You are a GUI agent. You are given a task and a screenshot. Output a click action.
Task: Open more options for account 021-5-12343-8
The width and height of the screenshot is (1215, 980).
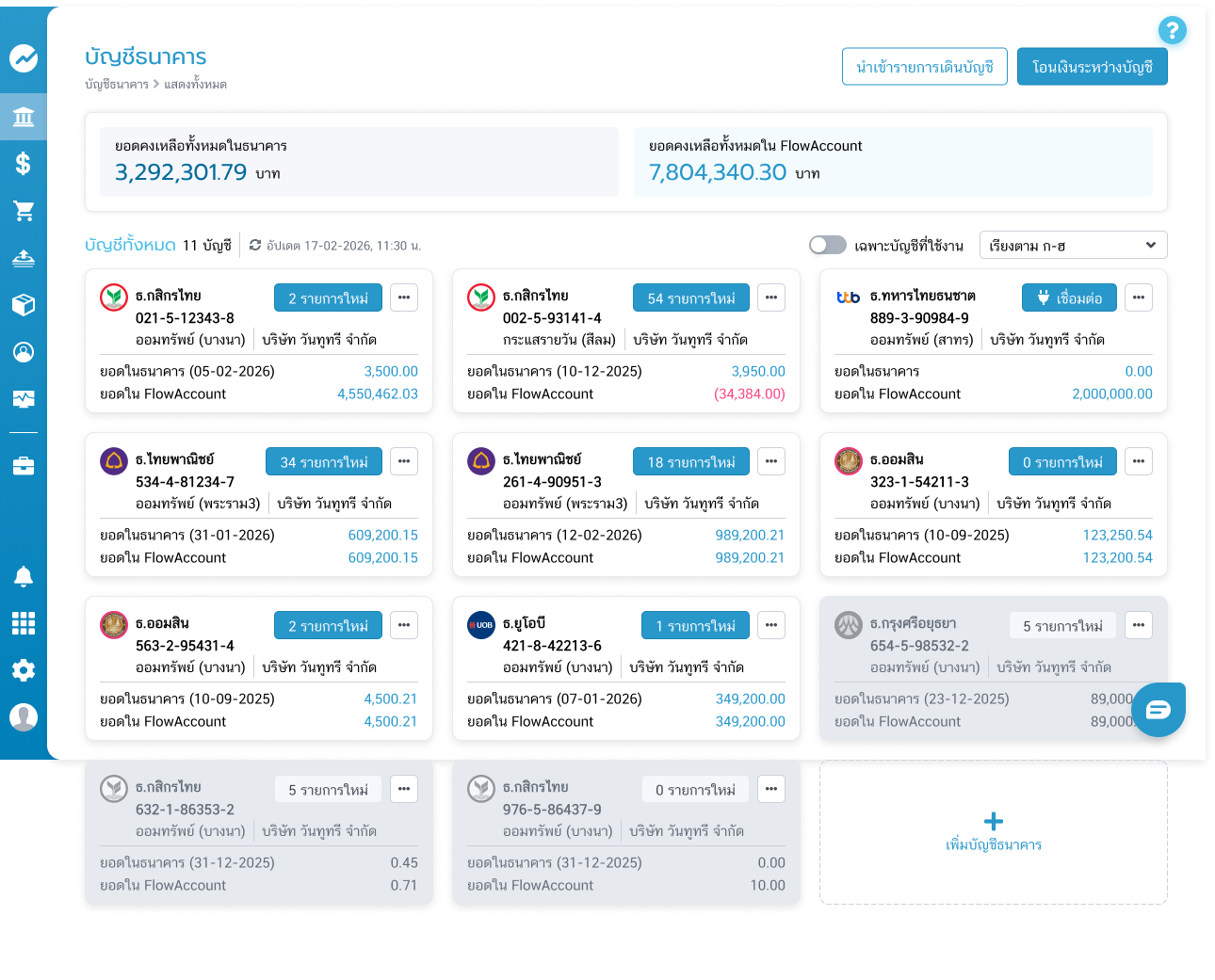pyautogui.click(x=404, y=297)
